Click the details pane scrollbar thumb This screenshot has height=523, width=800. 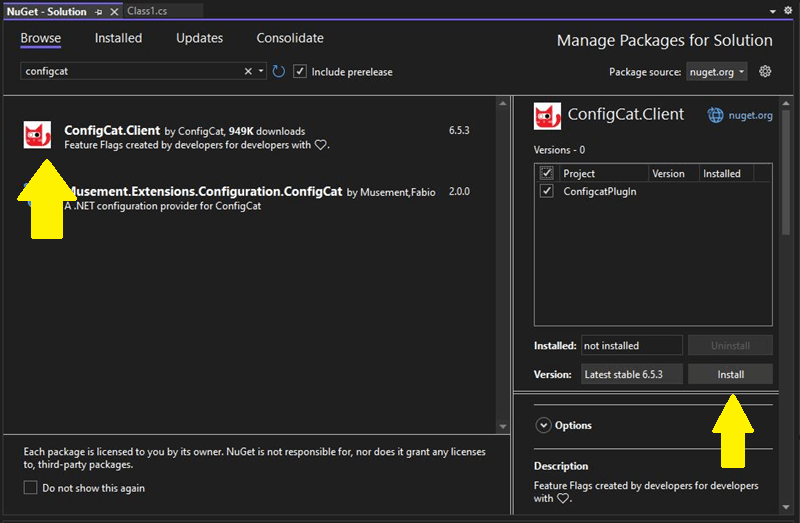pos(786,172)
